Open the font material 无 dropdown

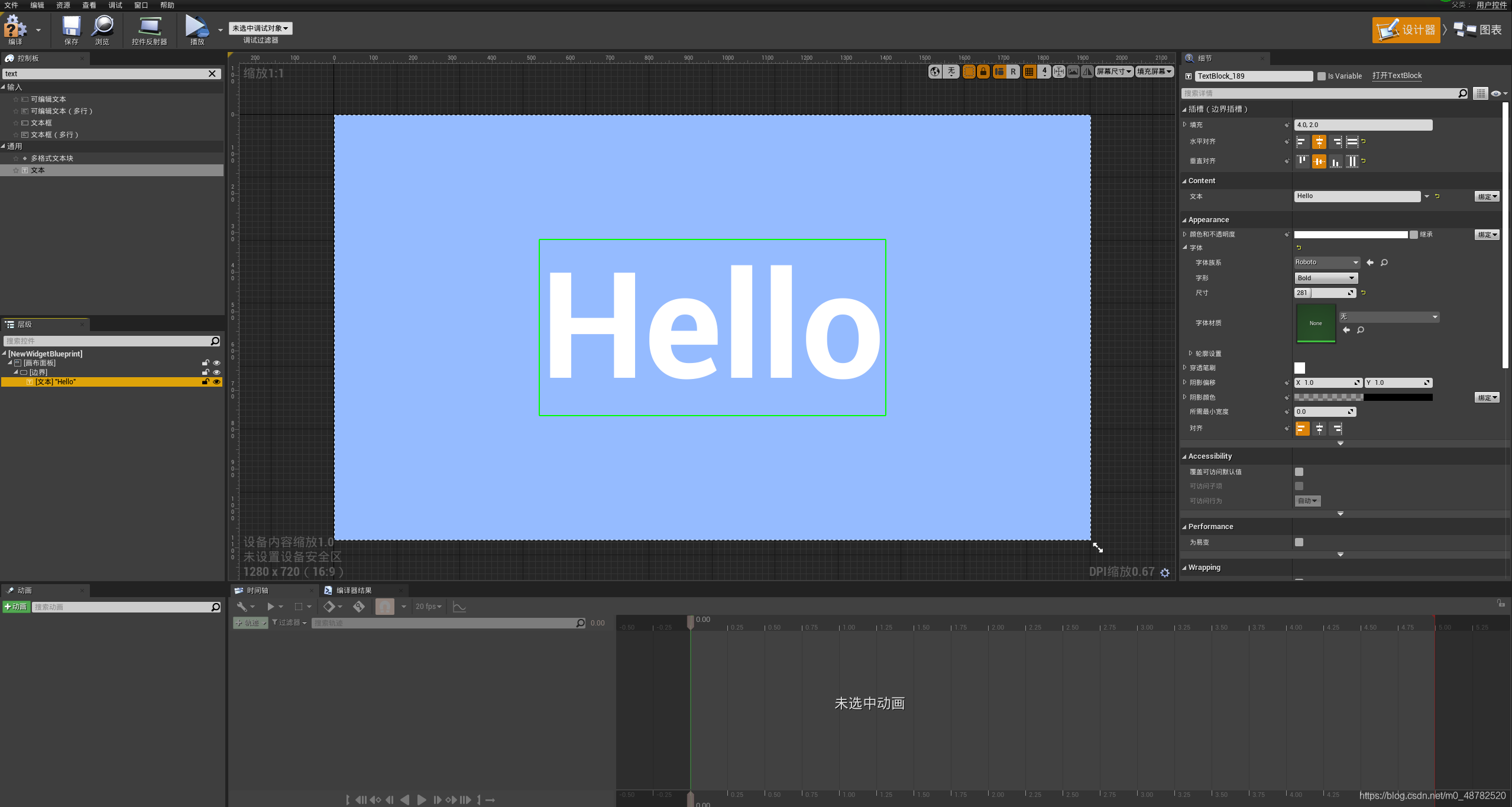click(x=1389, y=317)
